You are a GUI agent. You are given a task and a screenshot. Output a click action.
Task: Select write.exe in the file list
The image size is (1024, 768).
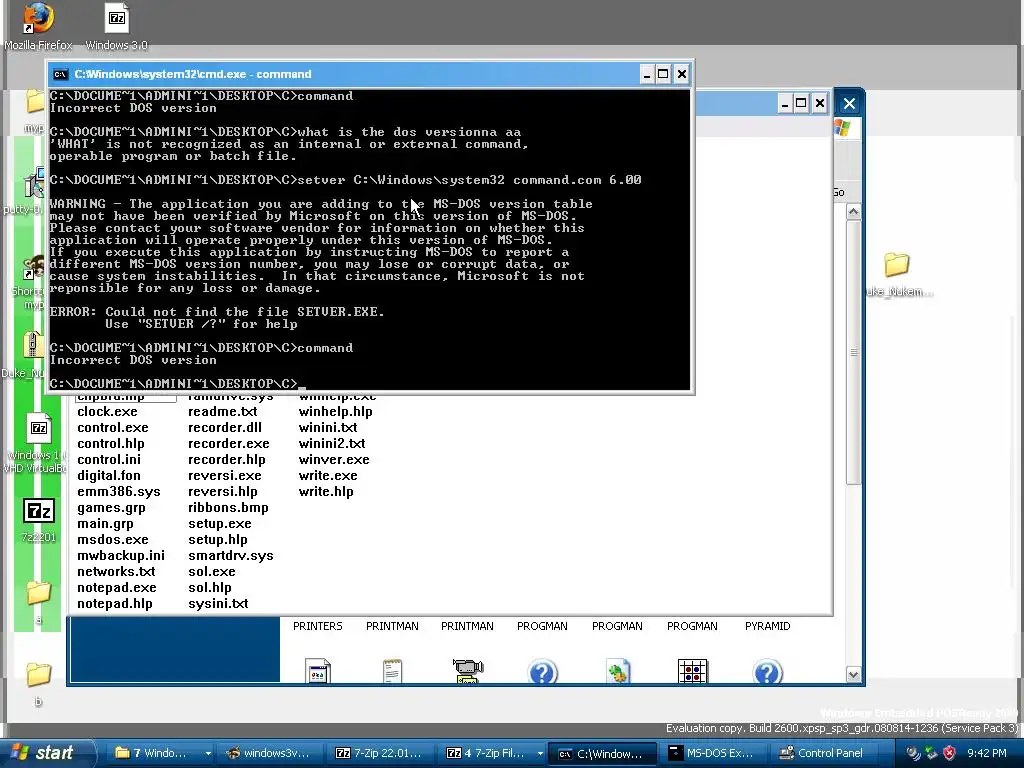tap(328, 475)
